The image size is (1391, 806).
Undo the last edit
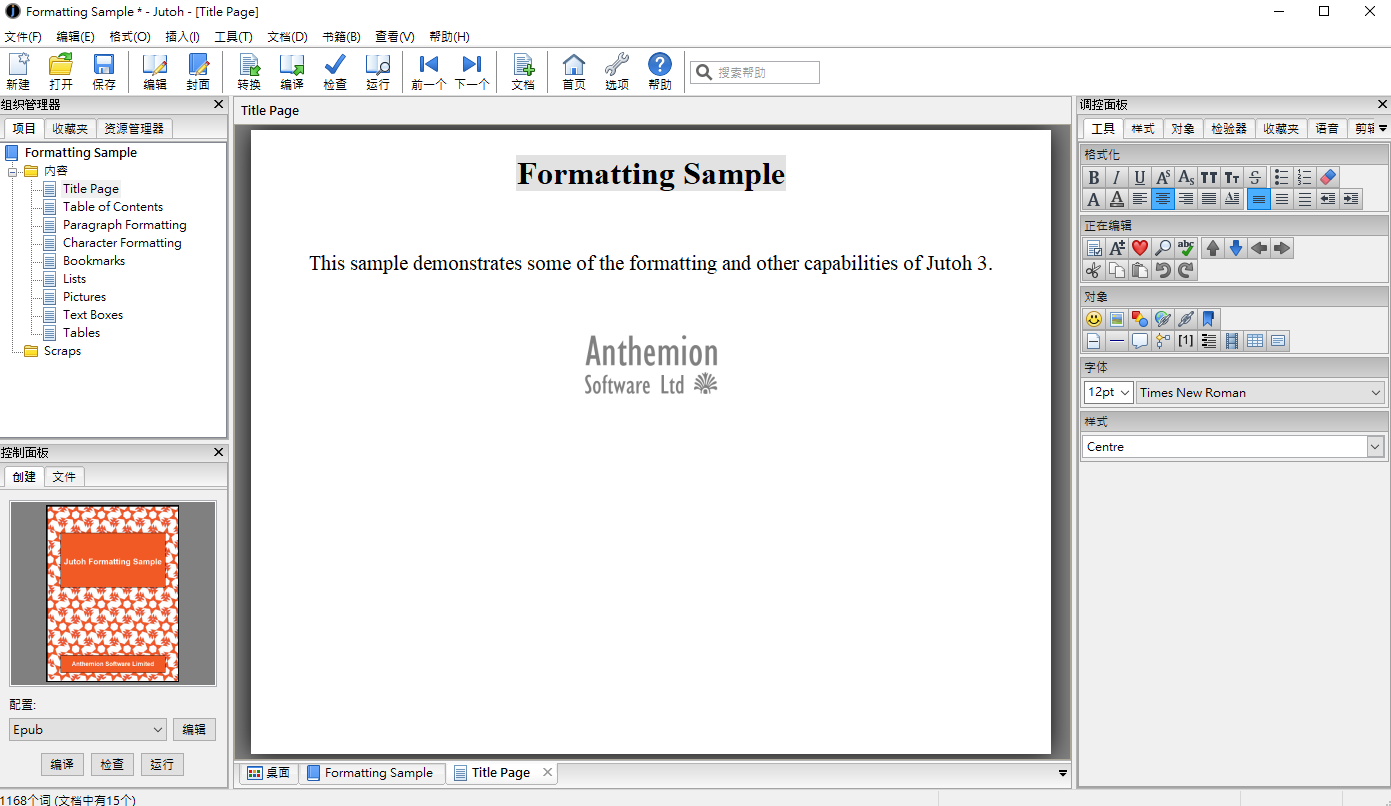click(x=1163, y=270)
